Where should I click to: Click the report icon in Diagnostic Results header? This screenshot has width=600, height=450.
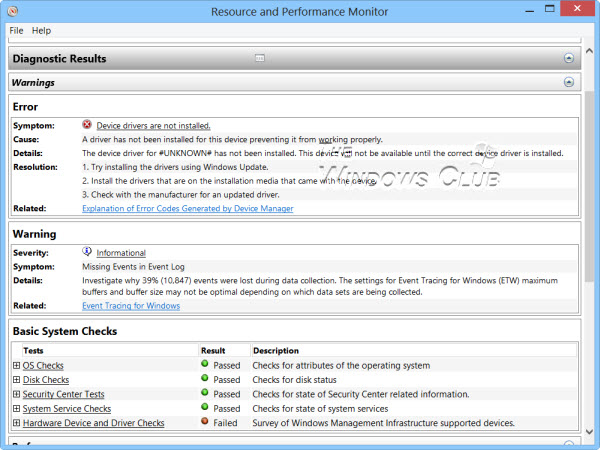pos(260,58)
